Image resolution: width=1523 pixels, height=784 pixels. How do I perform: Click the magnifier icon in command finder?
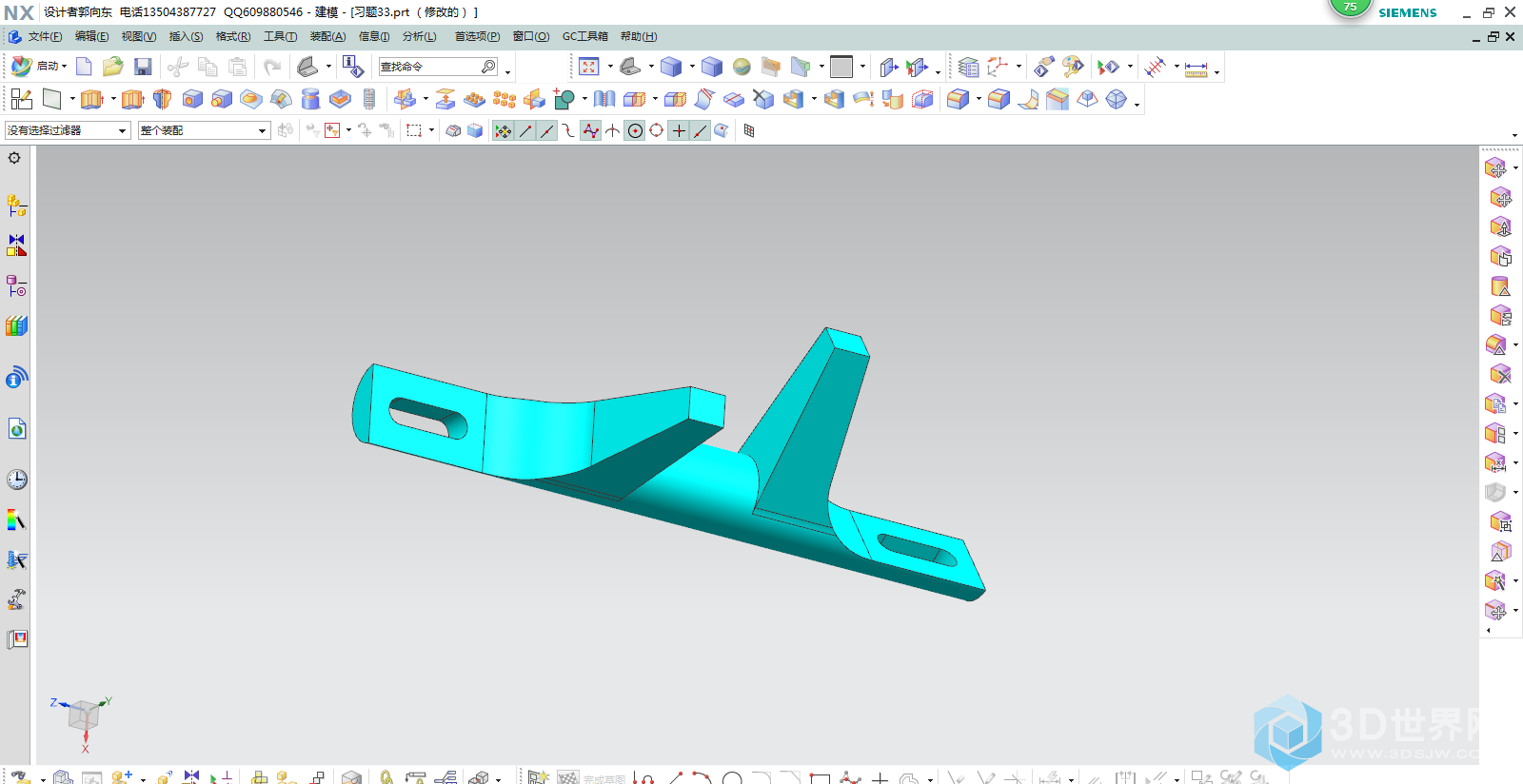(488, 67)
